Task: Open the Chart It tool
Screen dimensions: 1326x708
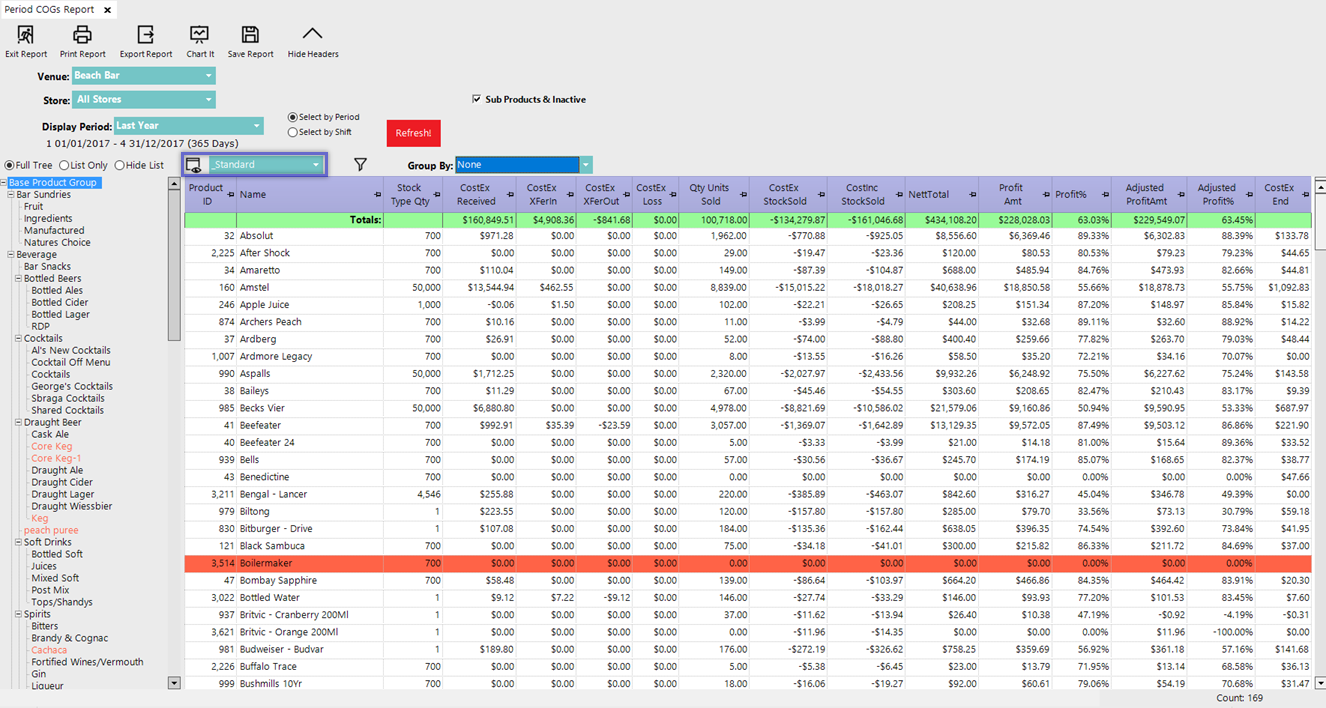Action: (200, 35)
